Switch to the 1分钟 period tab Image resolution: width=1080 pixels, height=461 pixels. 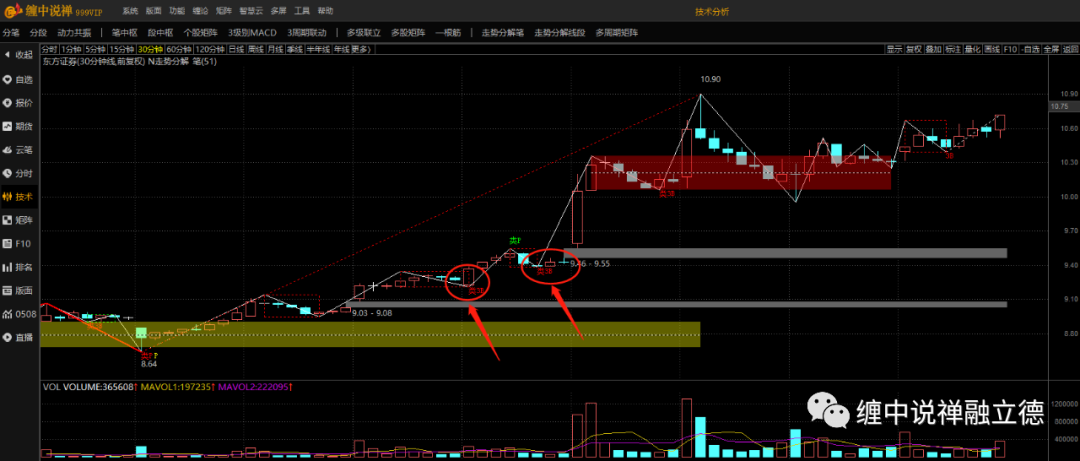click(71, 49)
